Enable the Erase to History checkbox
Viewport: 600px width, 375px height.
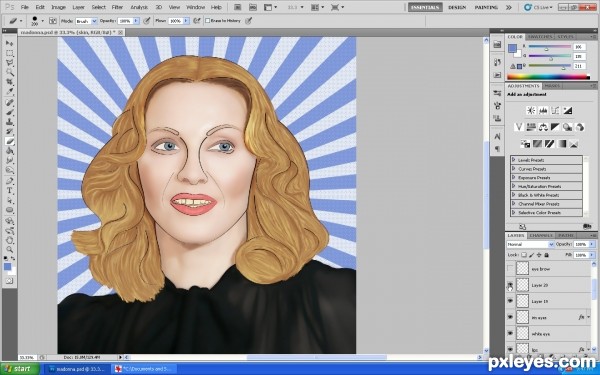(208, 21)
